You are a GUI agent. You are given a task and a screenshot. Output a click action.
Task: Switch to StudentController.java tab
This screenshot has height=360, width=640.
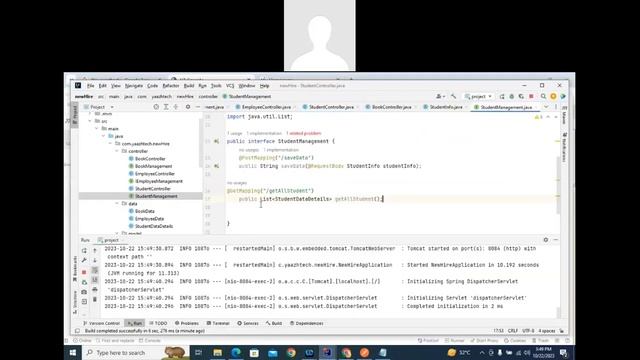coord(331,107)
